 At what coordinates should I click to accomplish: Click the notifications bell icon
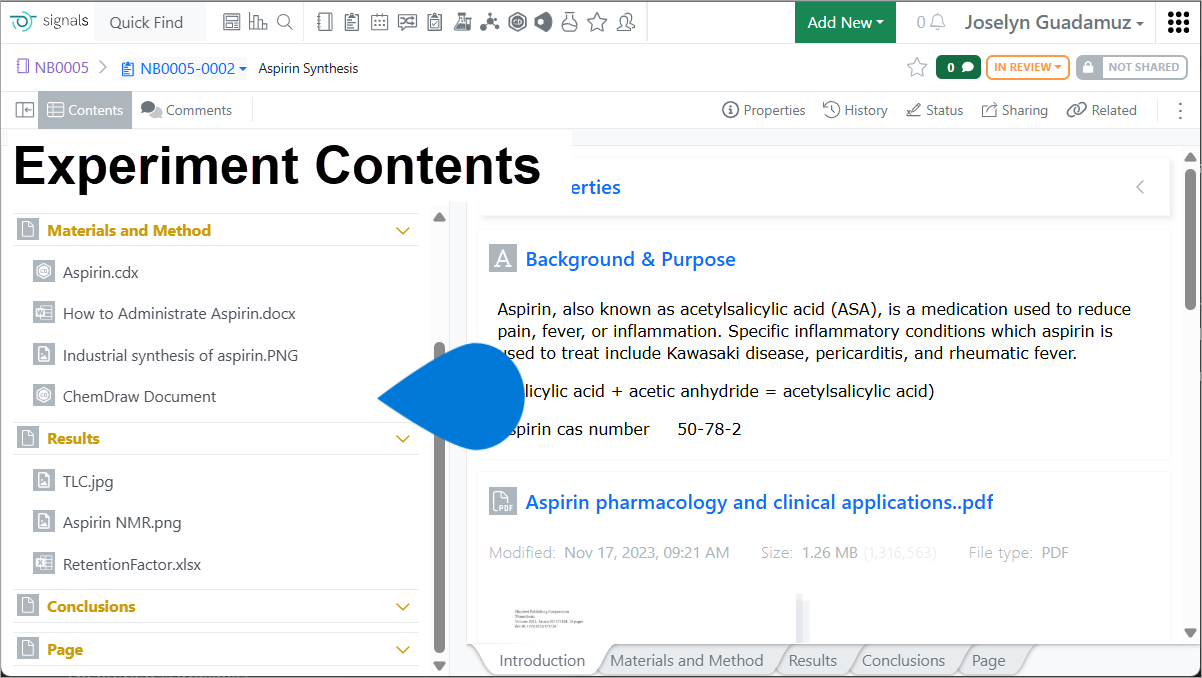tap(937, 22)
